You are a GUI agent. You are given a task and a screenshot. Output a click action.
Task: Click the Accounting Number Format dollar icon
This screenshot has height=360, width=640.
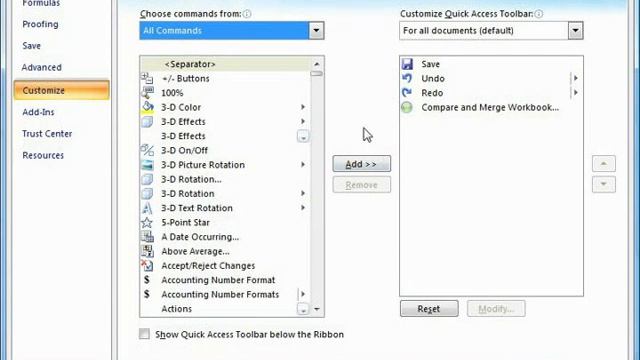pyautogui.click(x=147, y=280)
